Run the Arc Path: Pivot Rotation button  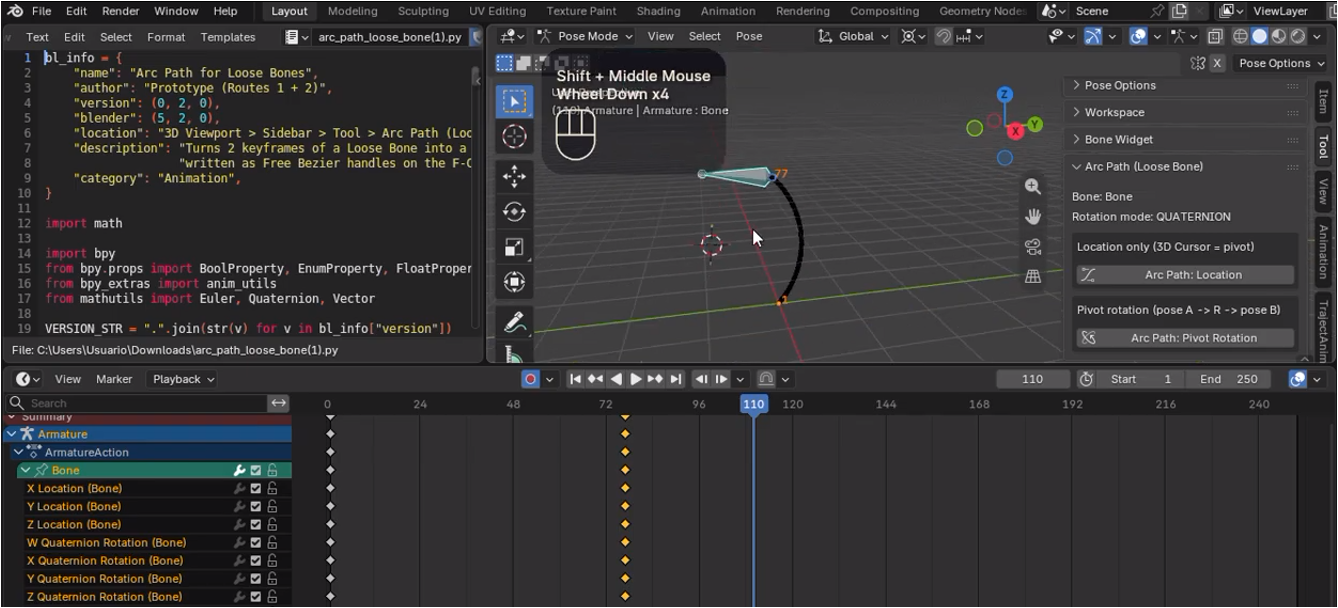click(1185, 338)
